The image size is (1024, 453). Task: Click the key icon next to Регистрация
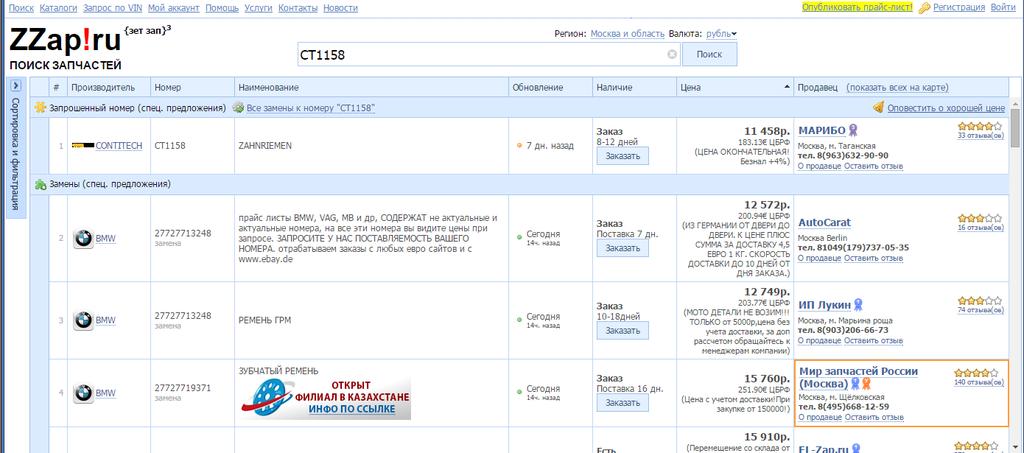[924, 8]
